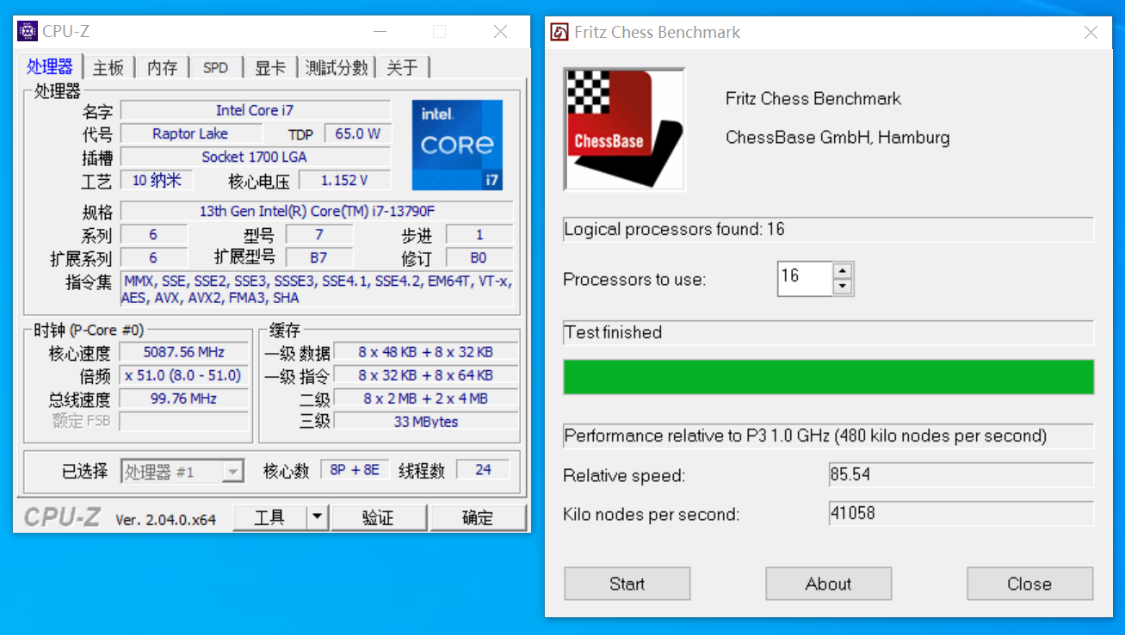1125x635 pixels.
Task: Click the Processors to use input field
Action: (x=805, y=278)
